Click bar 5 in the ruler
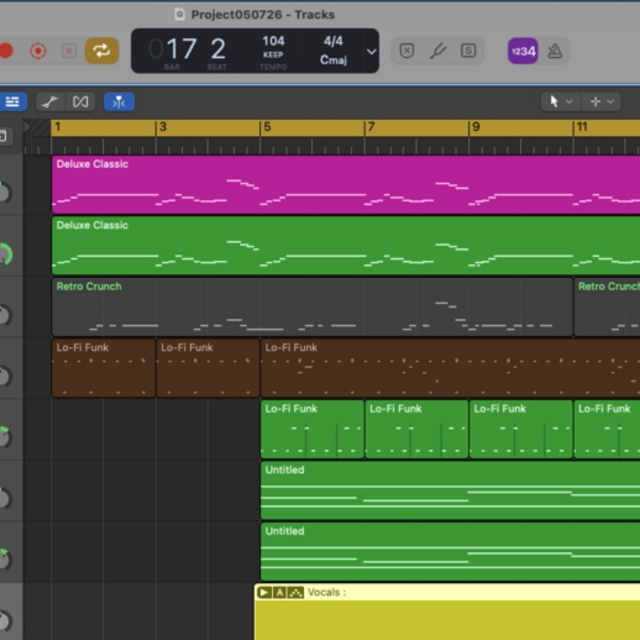This screenshot has width=640, height=640. tap(267, 127)
